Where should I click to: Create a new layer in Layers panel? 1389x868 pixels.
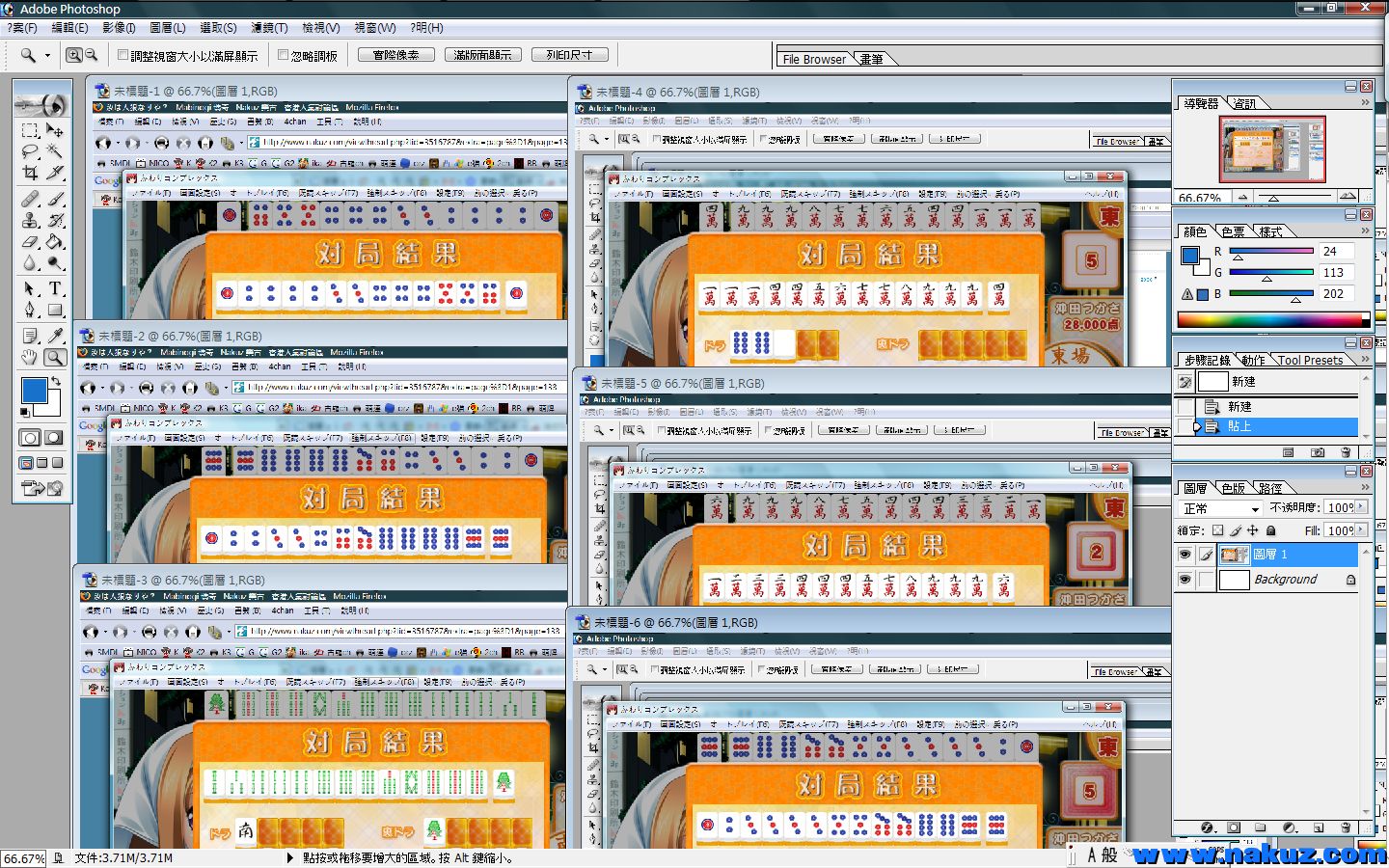point(1319,827)
